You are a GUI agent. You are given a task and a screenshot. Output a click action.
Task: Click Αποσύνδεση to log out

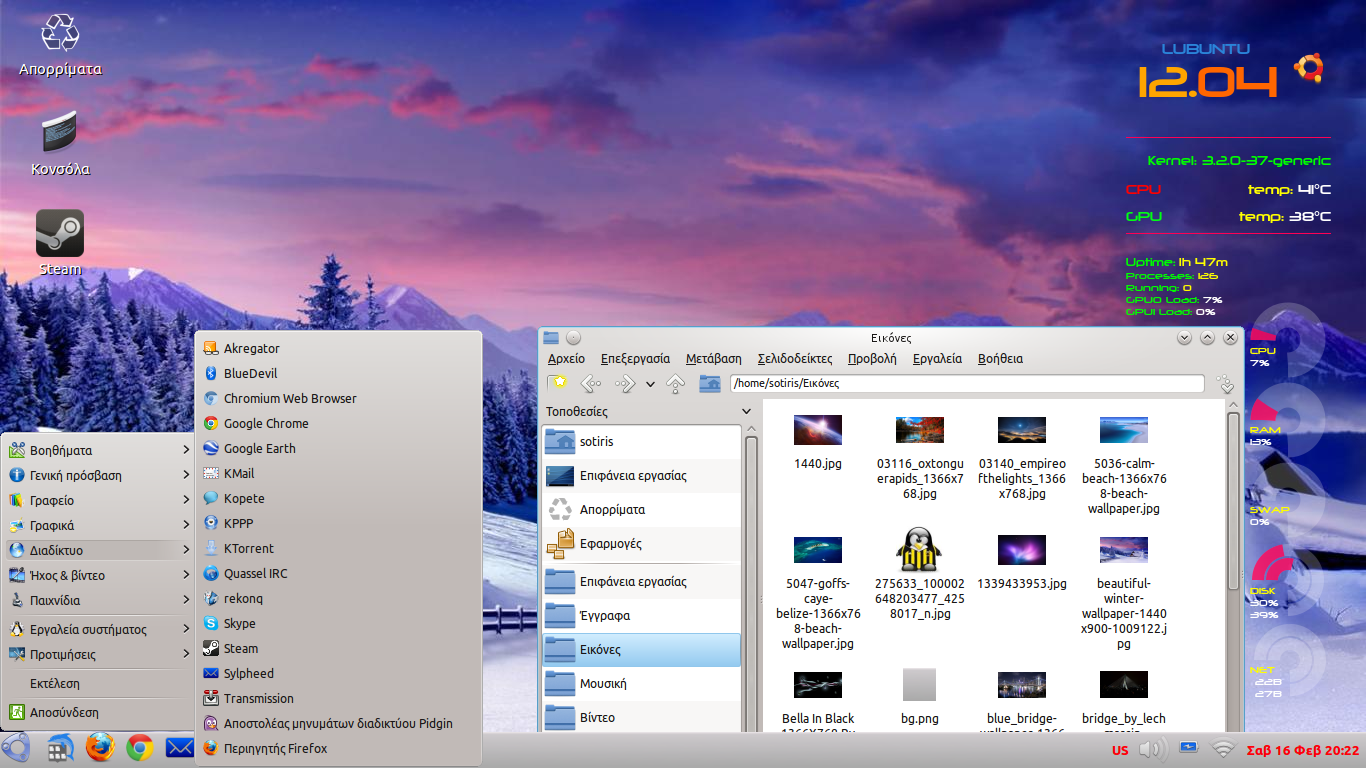64,712
